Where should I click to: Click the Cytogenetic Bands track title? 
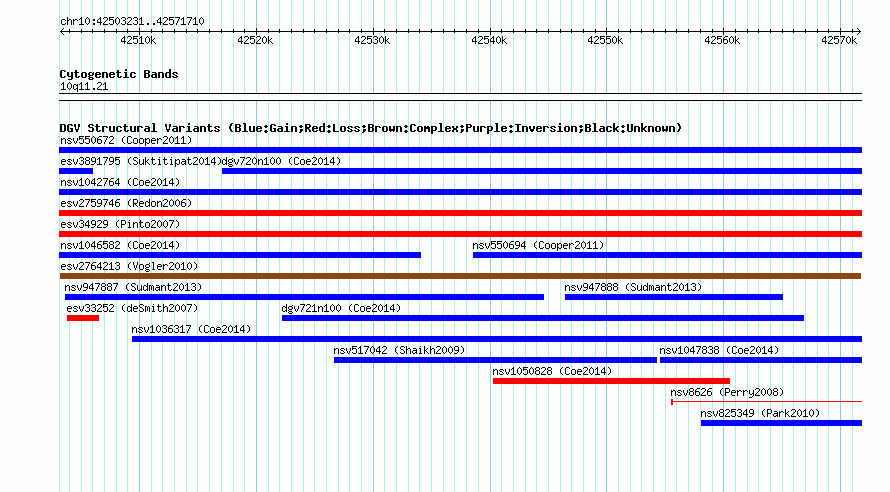coord(119,74)
